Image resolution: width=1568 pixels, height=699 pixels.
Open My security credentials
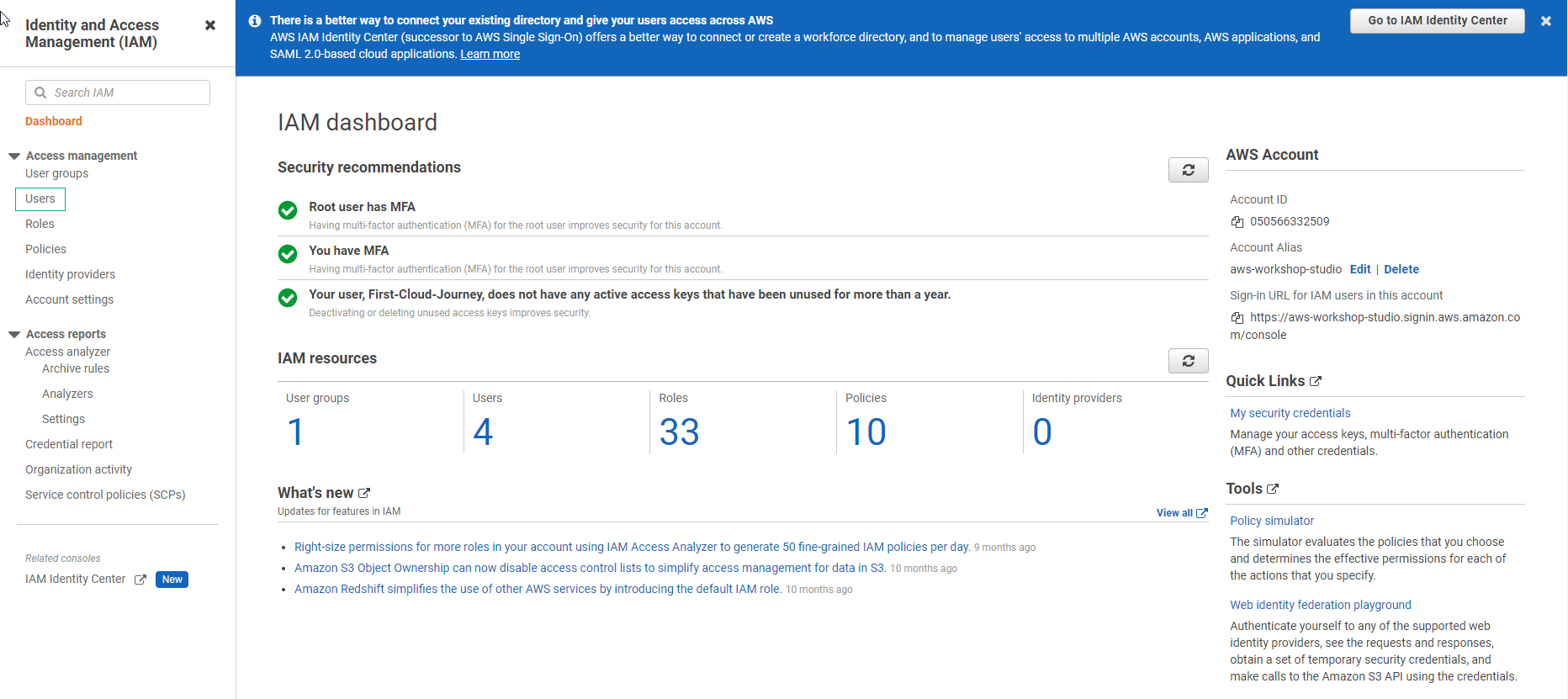[x=1290, y=413]
